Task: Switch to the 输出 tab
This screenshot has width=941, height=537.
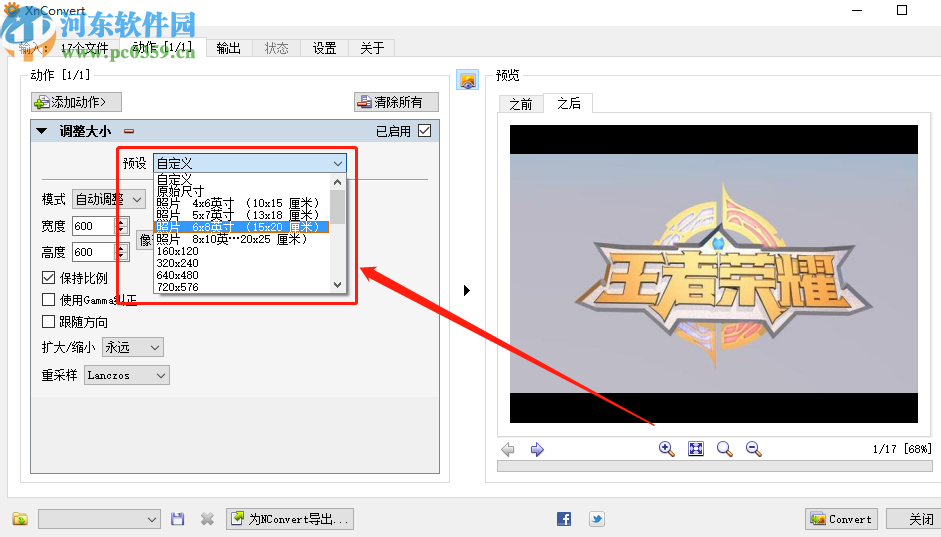Action: click(x=229, y=48)
